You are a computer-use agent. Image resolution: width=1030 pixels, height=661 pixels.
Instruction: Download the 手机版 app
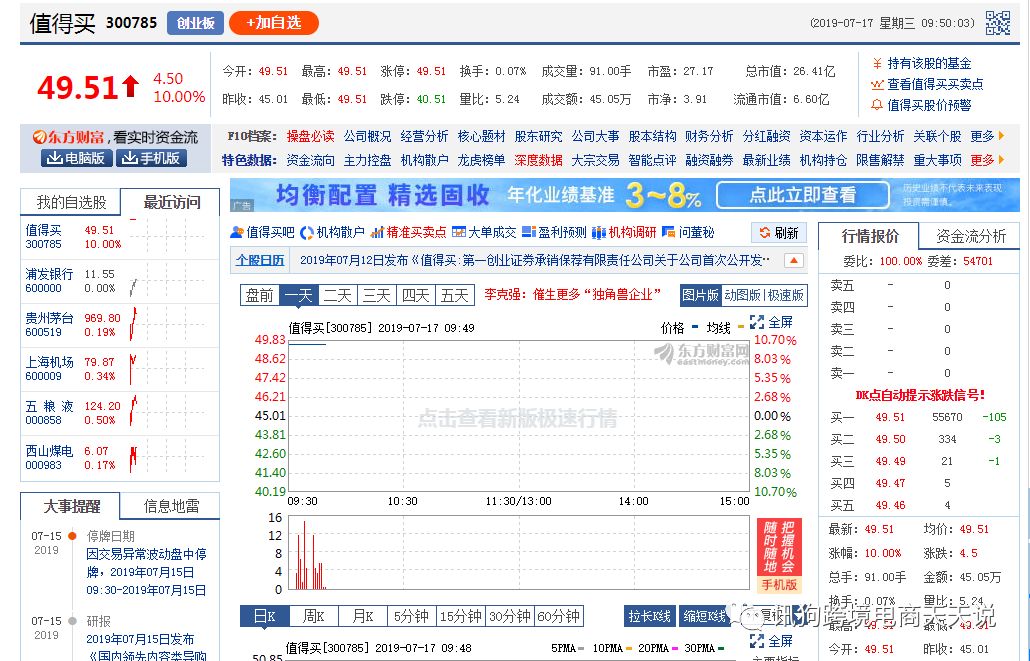(x=152, y=158)
